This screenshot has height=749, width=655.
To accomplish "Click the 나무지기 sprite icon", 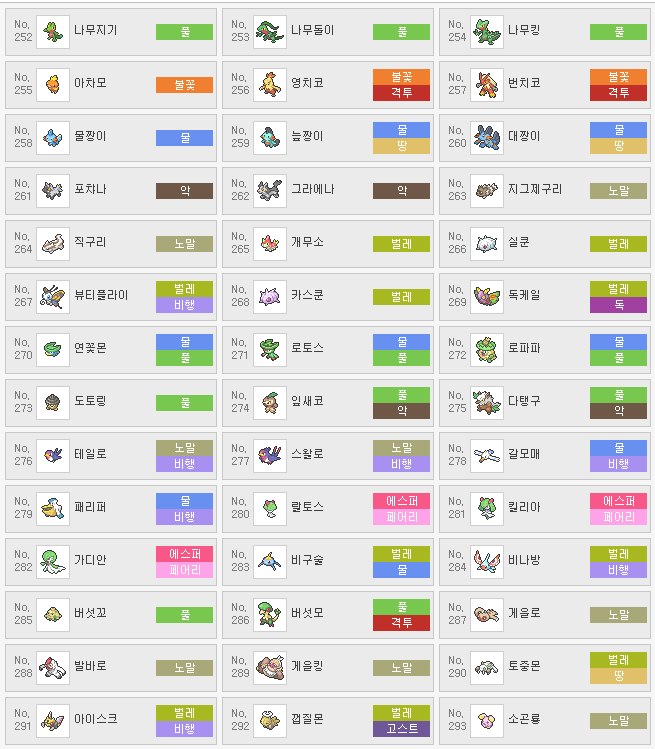I will (x=53, y=32).
